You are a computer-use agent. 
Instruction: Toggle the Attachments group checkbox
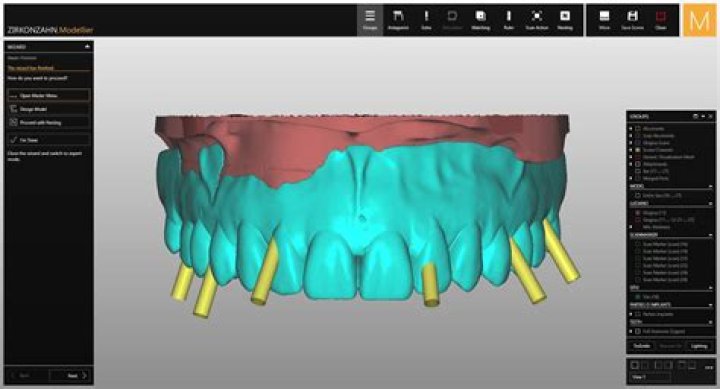[637, 164]
